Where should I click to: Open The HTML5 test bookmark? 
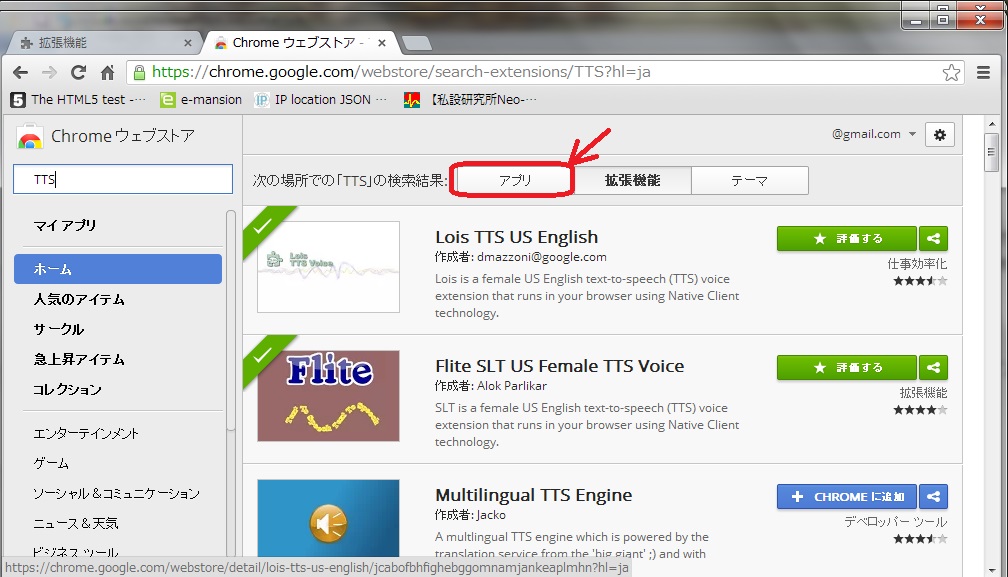point(78,100)
